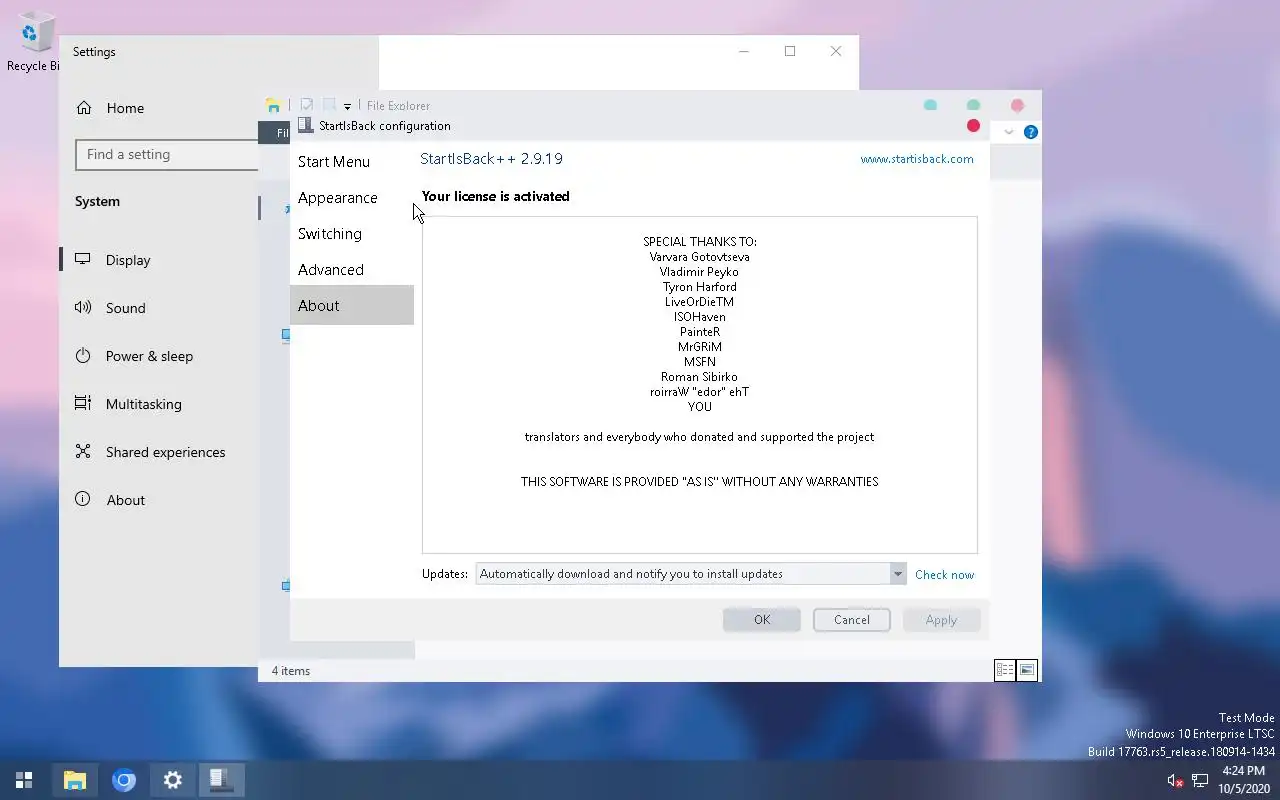Open the Settings gear on the taskbar
The image size is (1280, 800).
coord(173,780)
